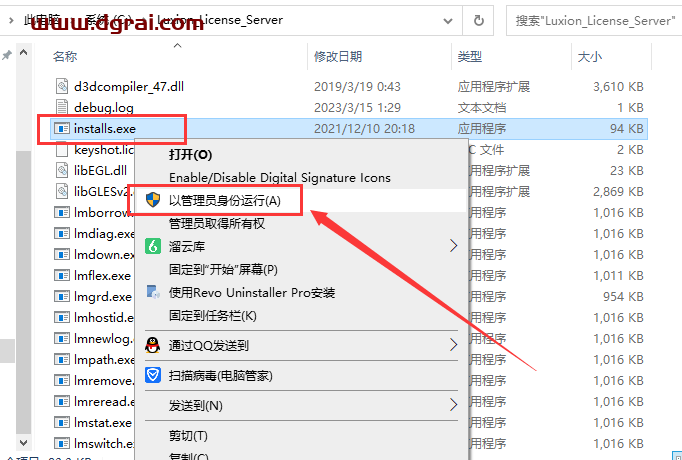Choose 使用Revo Uninstaller Pro安装

tap(252, 293)
